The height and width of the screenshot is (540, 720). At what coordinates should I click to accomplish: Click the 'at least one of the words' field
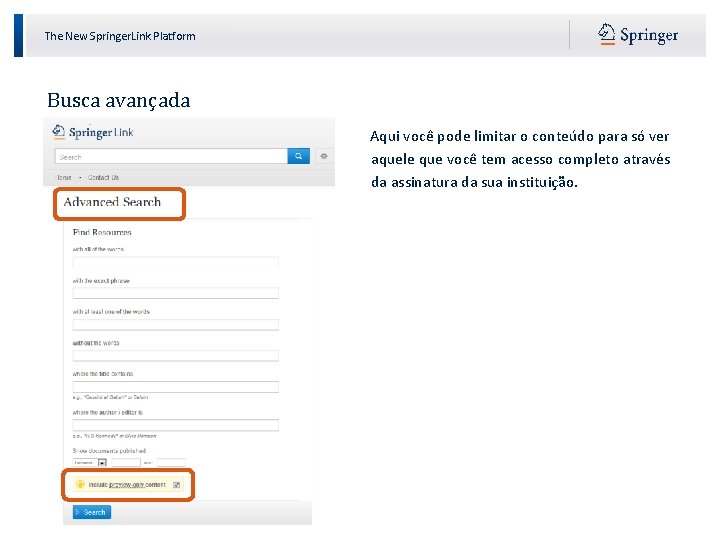pos(175,325)
